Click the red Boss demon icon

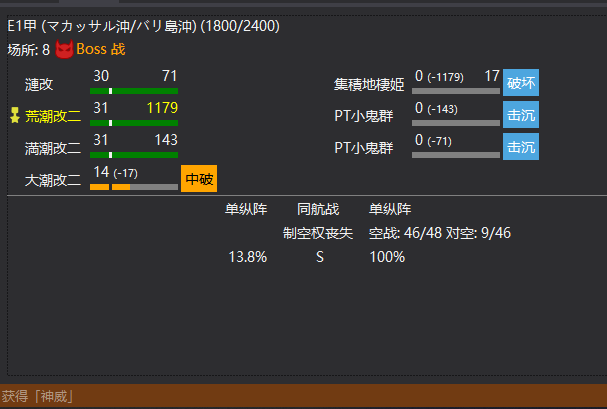(64, 50)
